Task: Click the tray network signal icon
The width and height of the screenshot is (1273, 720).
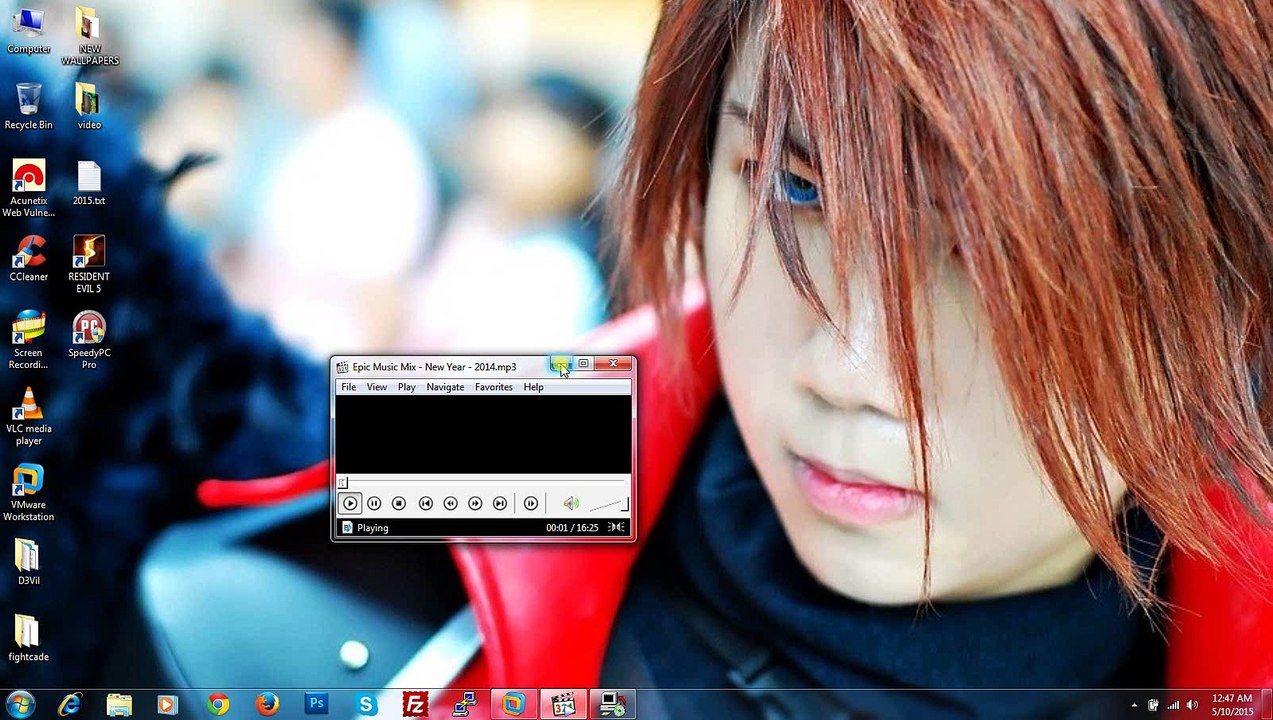Action: pos(1172,705)
